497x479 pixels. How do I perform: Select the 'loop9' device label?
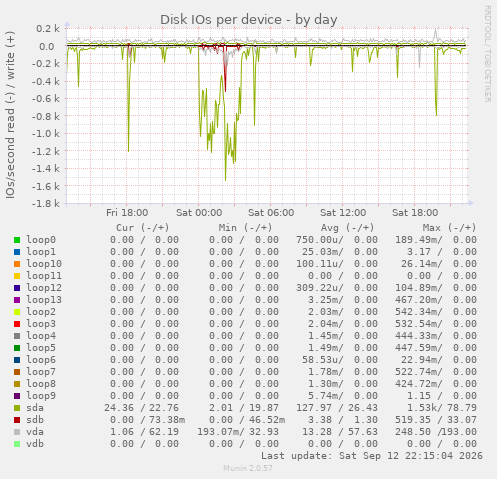tap(41, 396)
